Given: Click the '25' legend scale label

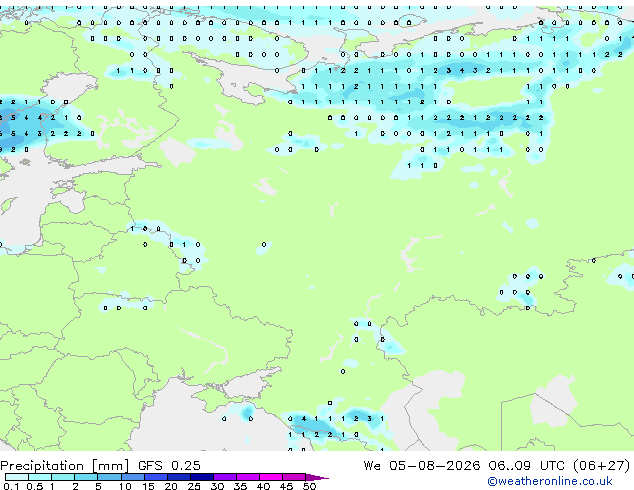Looking at the screenshot, I should tap(194, 486).
